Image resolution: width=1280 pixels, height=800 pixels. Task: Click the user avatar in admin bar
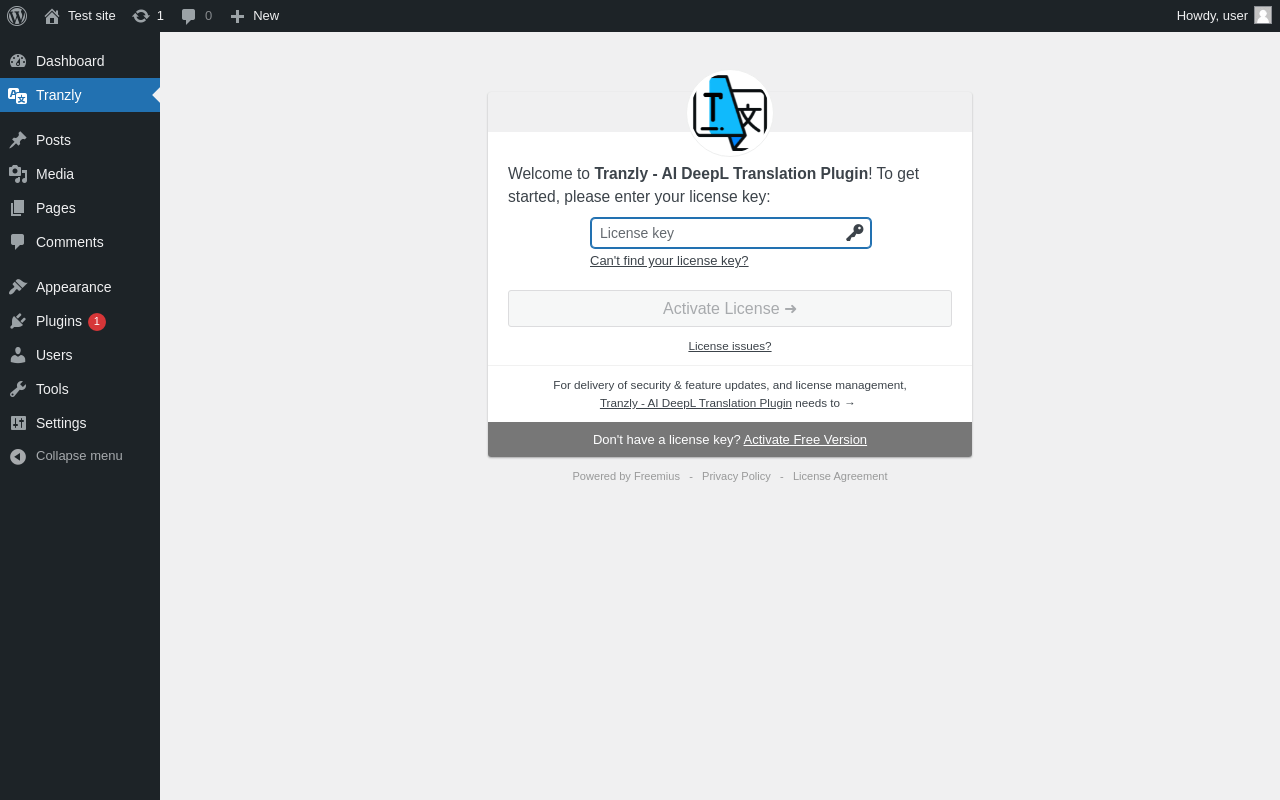(x=1263, y=15)
